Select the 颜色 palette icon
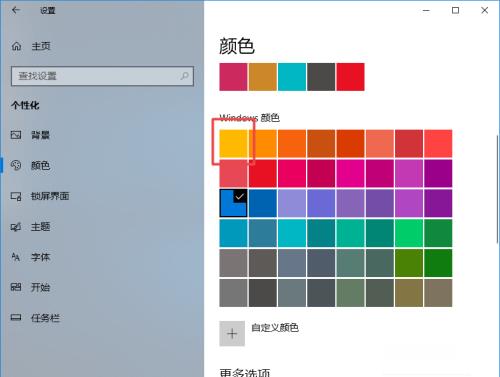 coord(16,165)
